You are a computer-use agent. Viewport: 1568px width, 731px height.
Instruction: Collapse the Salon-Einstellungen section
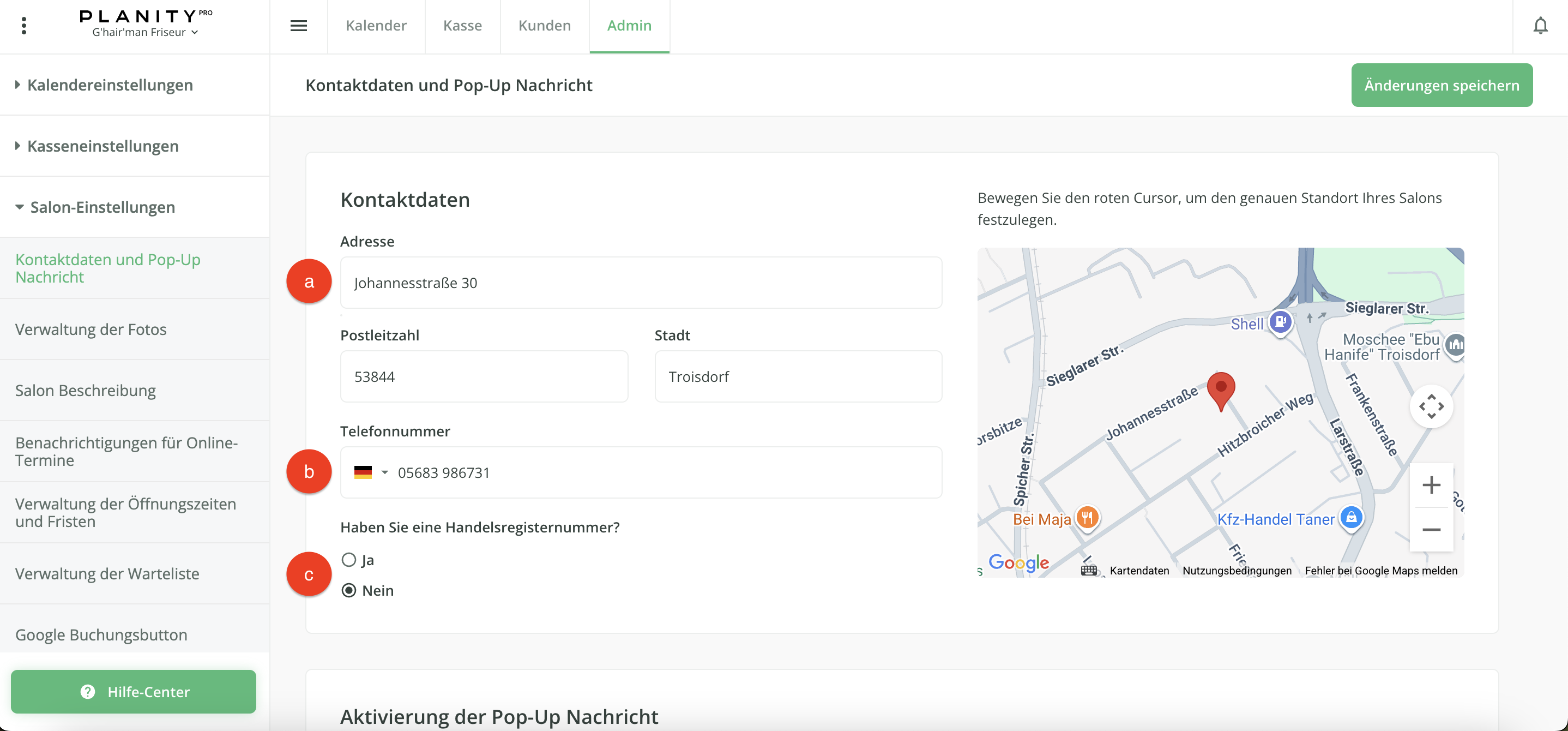pos(102,207)
